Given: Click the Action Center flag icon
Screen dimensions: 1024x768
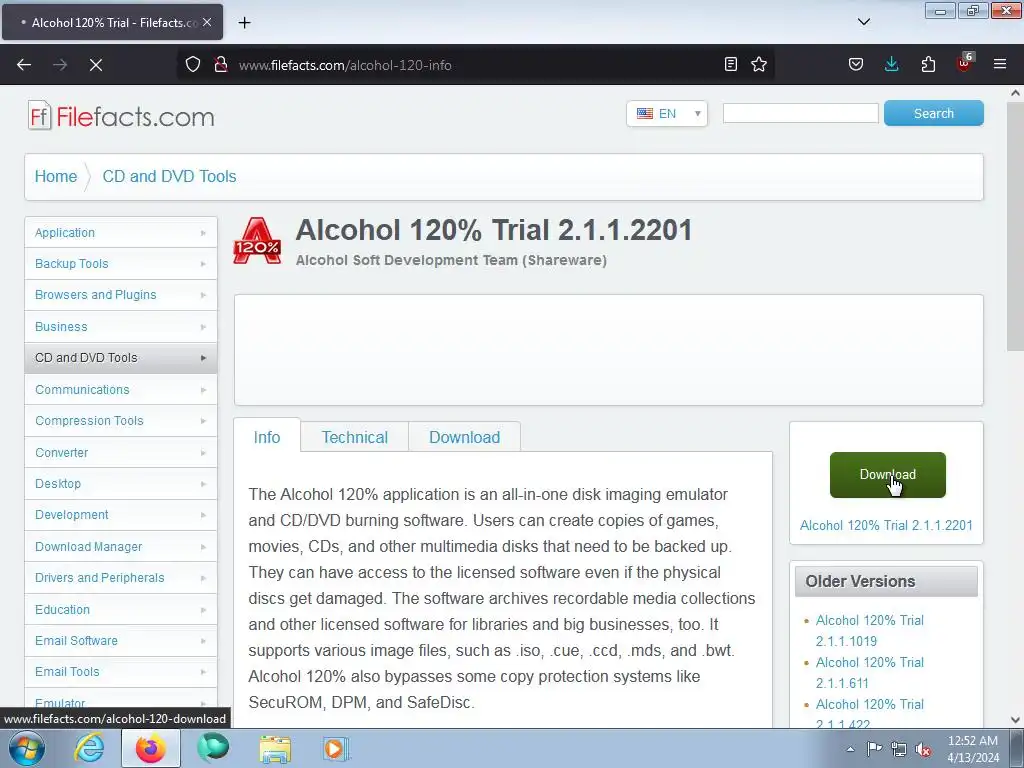Looking at the screenshot, I should pos(874,748).
